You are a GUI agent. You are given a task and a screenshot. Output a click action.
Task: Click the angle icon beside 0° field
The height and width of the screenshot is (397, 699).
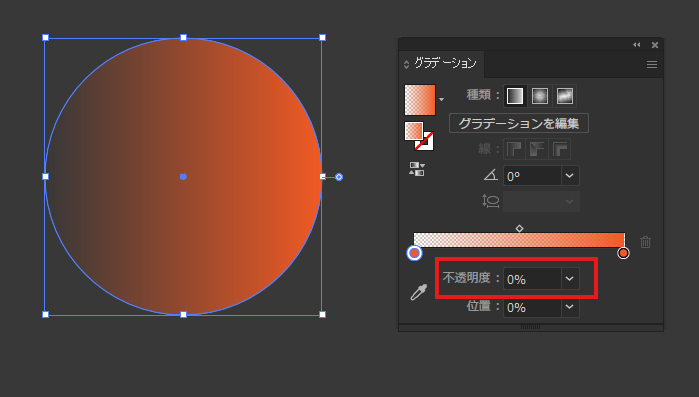491,175
